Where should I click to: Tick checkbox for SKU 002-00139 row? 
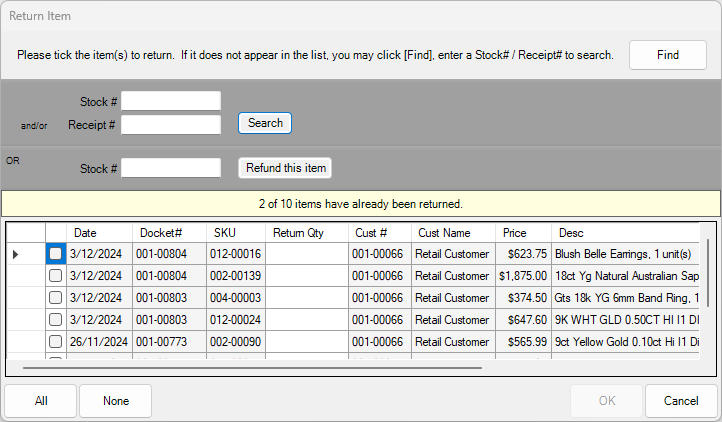pyautogui.click(x=56, y=276)
